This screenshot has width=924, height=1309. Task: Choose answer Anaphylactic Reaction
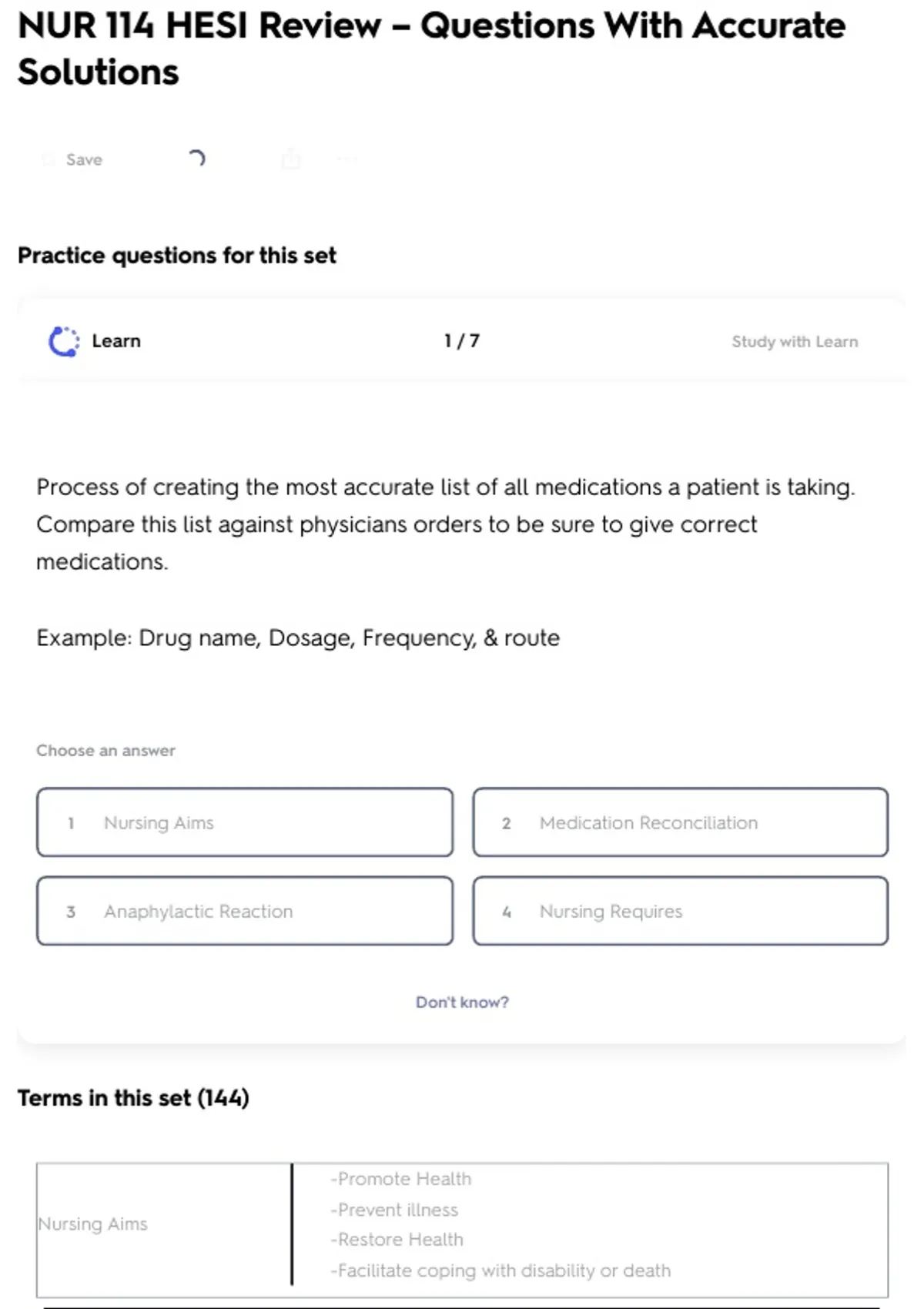click(x=244, y=911)
